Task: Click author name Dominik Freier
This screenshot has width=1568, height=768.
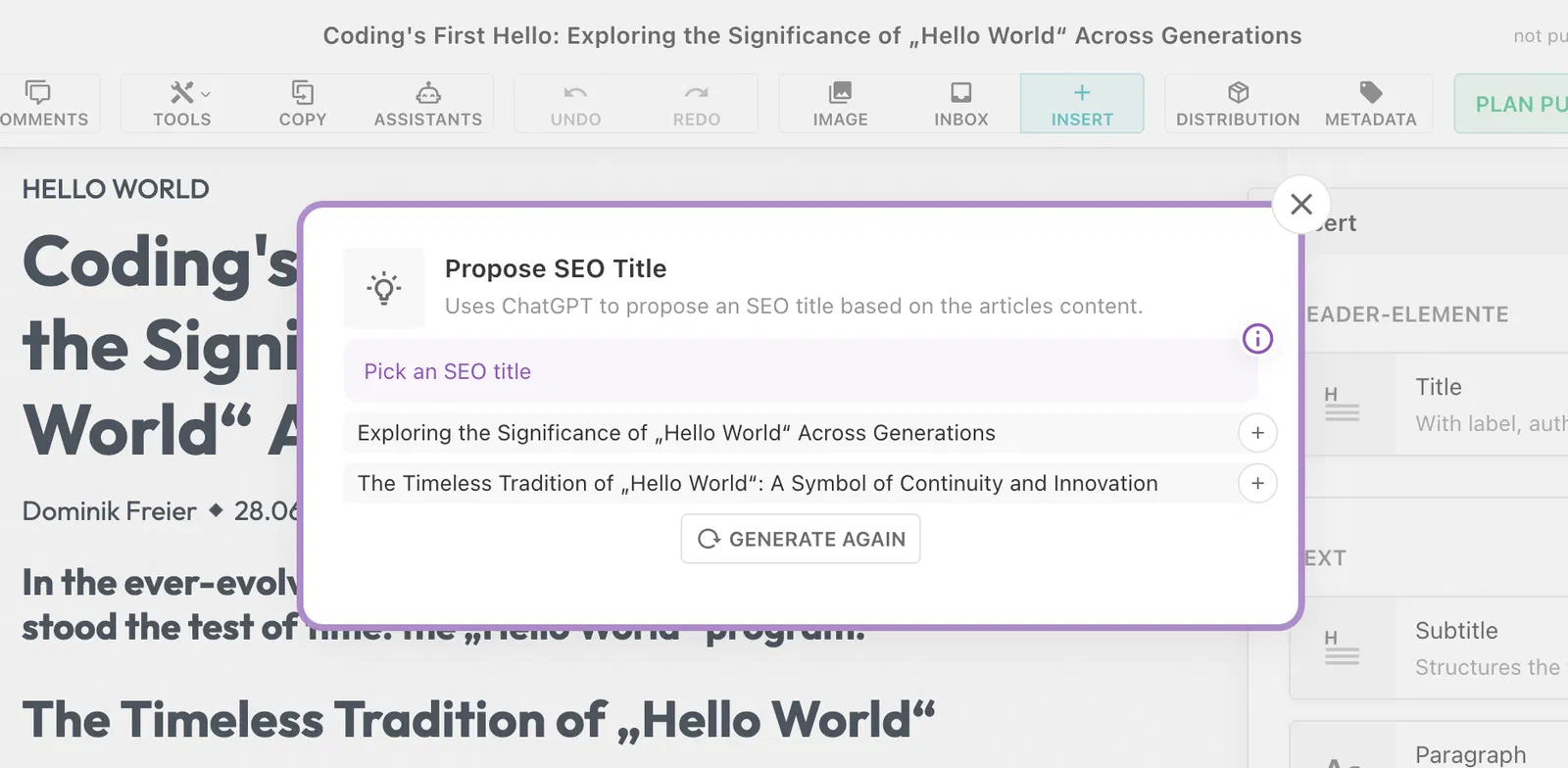Action: (x=109, y=511)
